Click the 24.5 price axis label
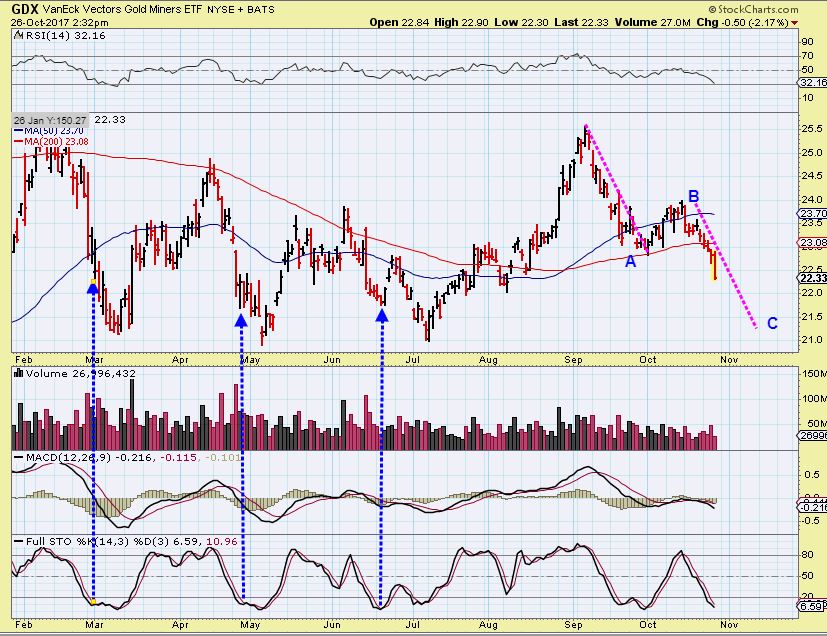Image resolution: width=827 pixels, height=636 pixels. click(x=812, y=176)
